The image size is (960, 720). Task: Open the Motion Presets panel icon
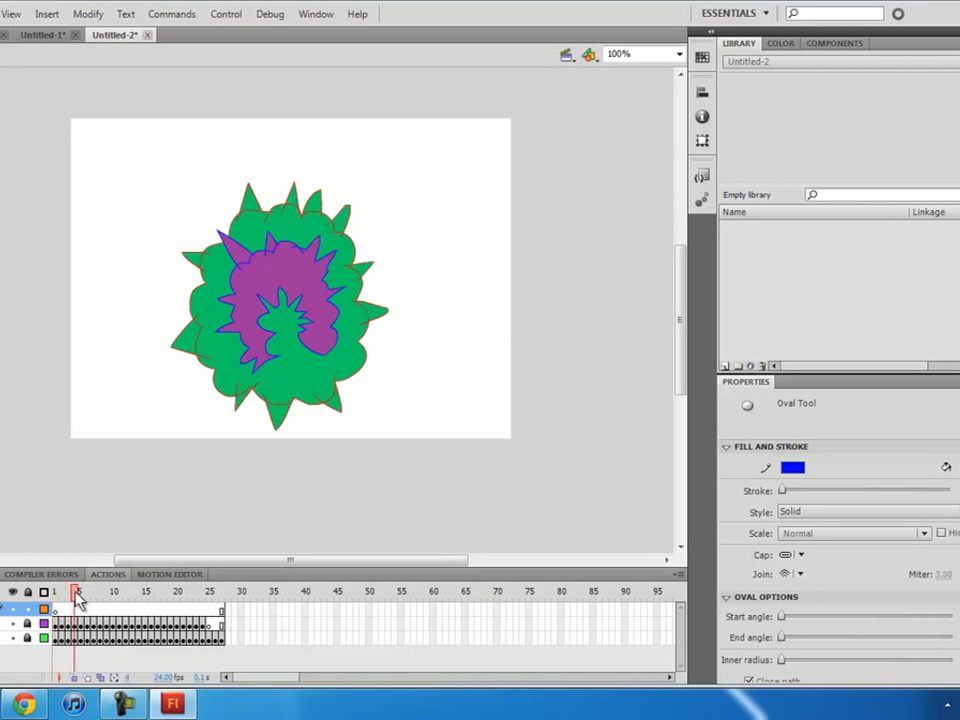point(702,200)
